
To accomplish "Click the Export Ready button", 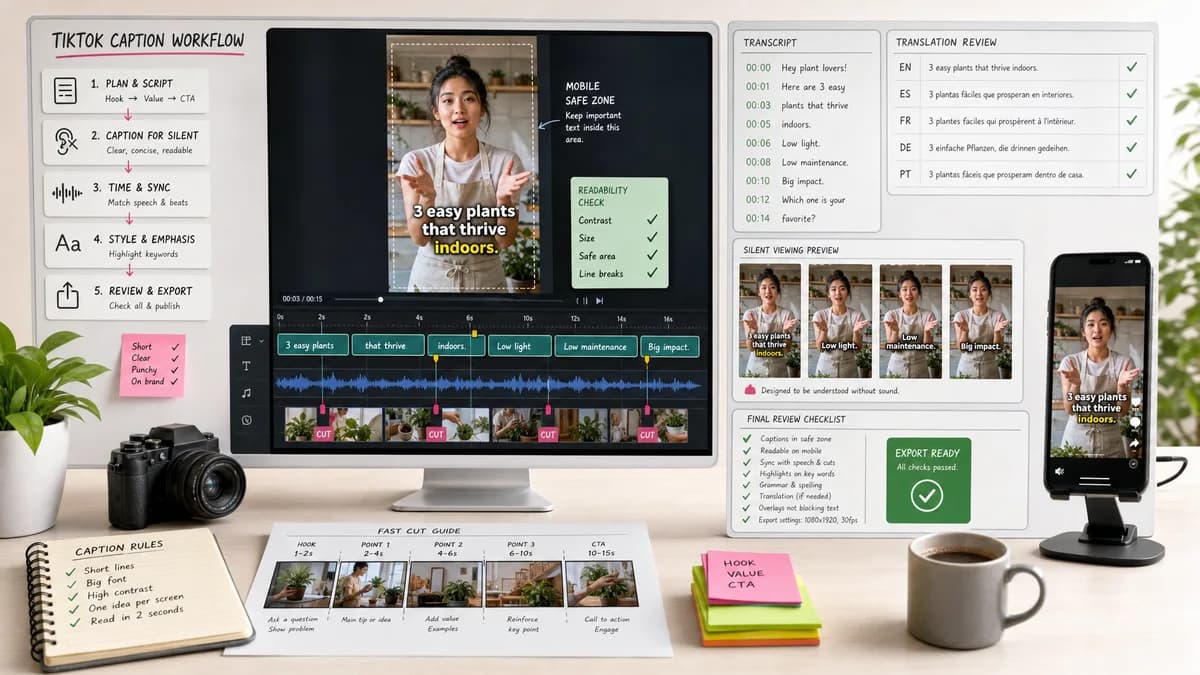I will coord(928,480).
